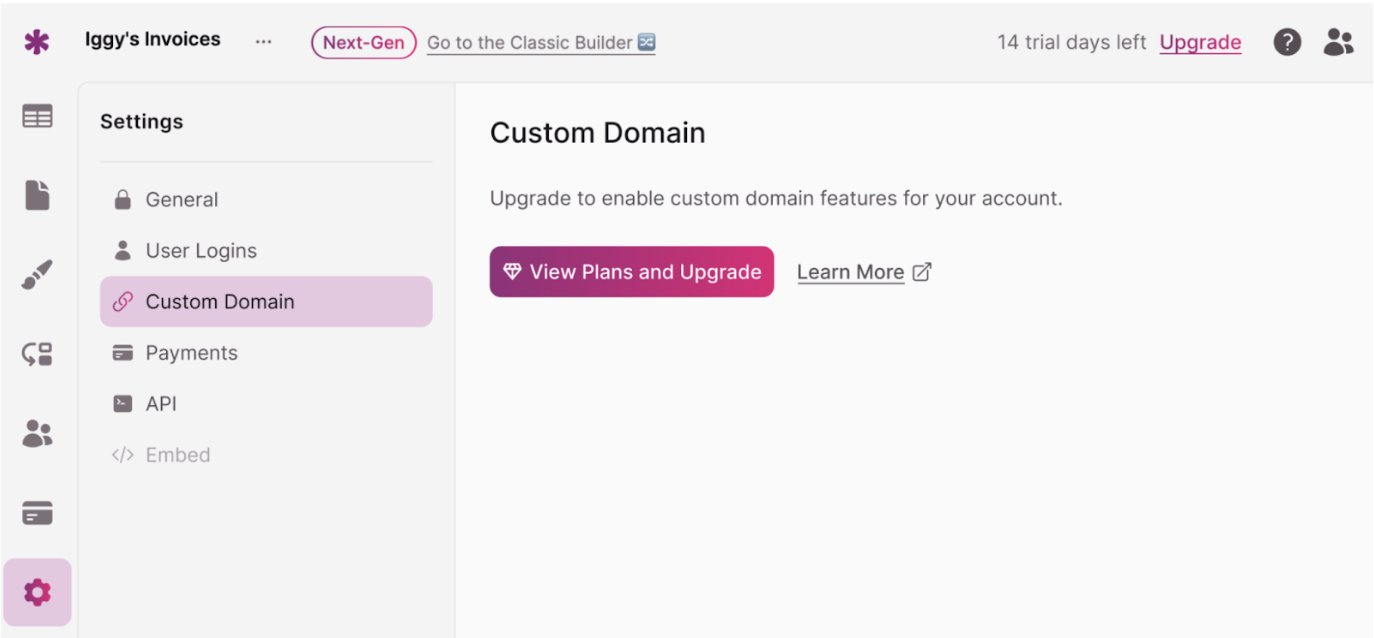Open API settings section

tap(161, 404)
